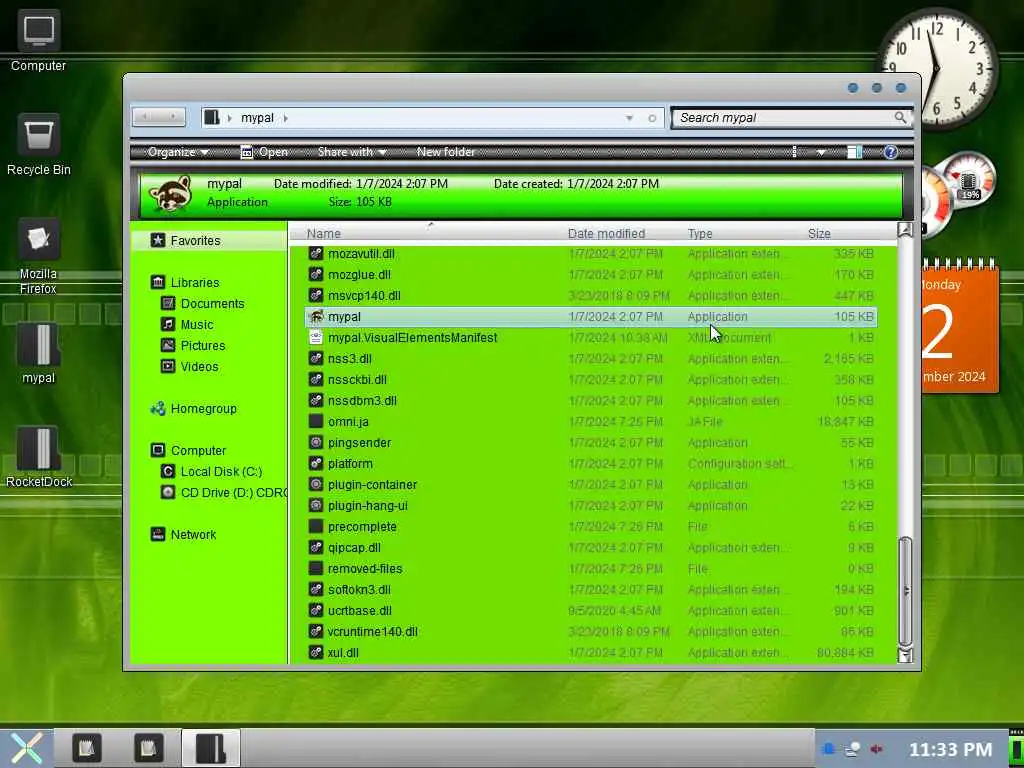
Task: Click the network icon in system tray
Action: pos(852,749)
